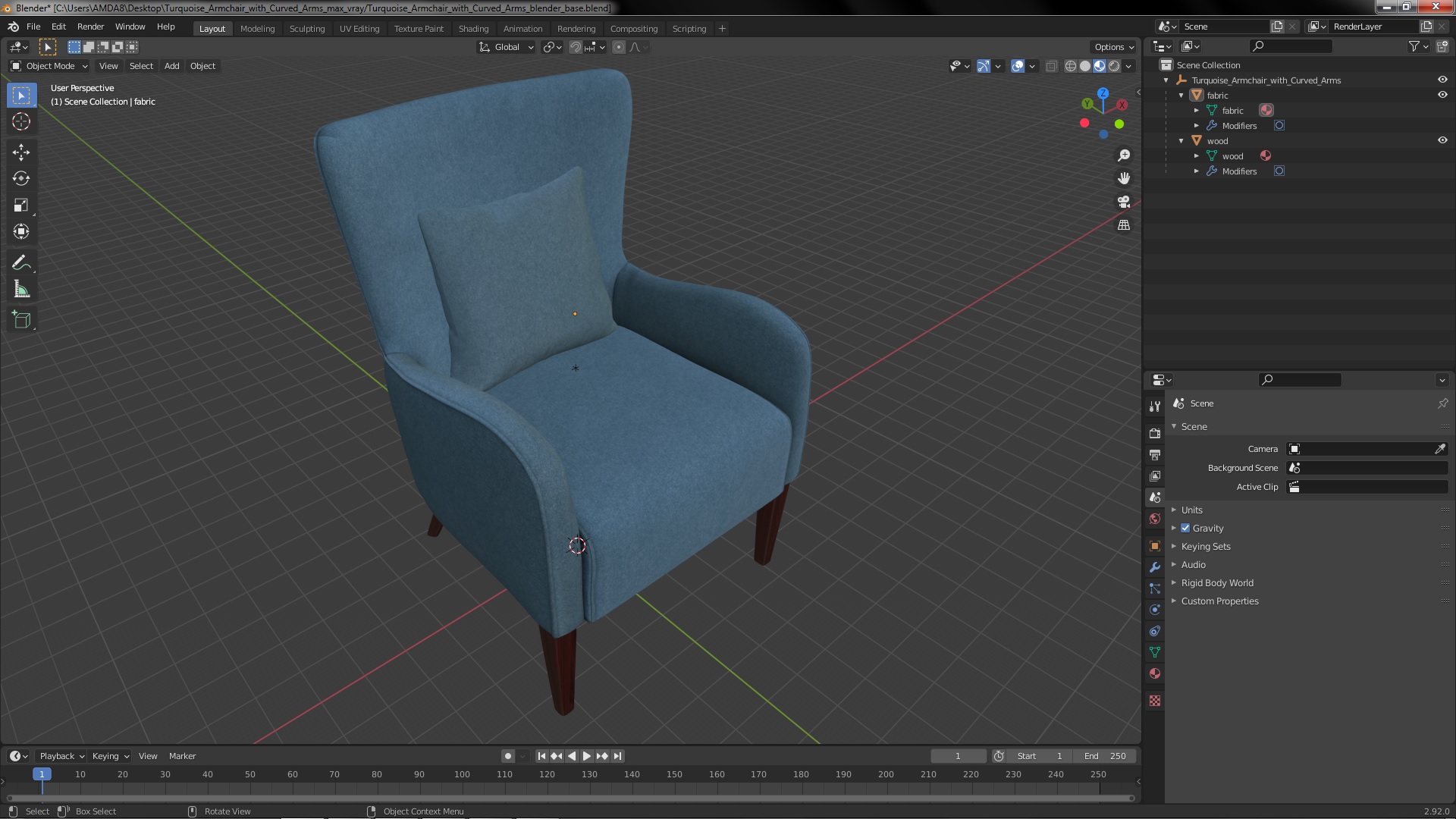Open the Object Mode dropdown
Viewport: 1456px width, 819px height.
(x=50, y=66)
